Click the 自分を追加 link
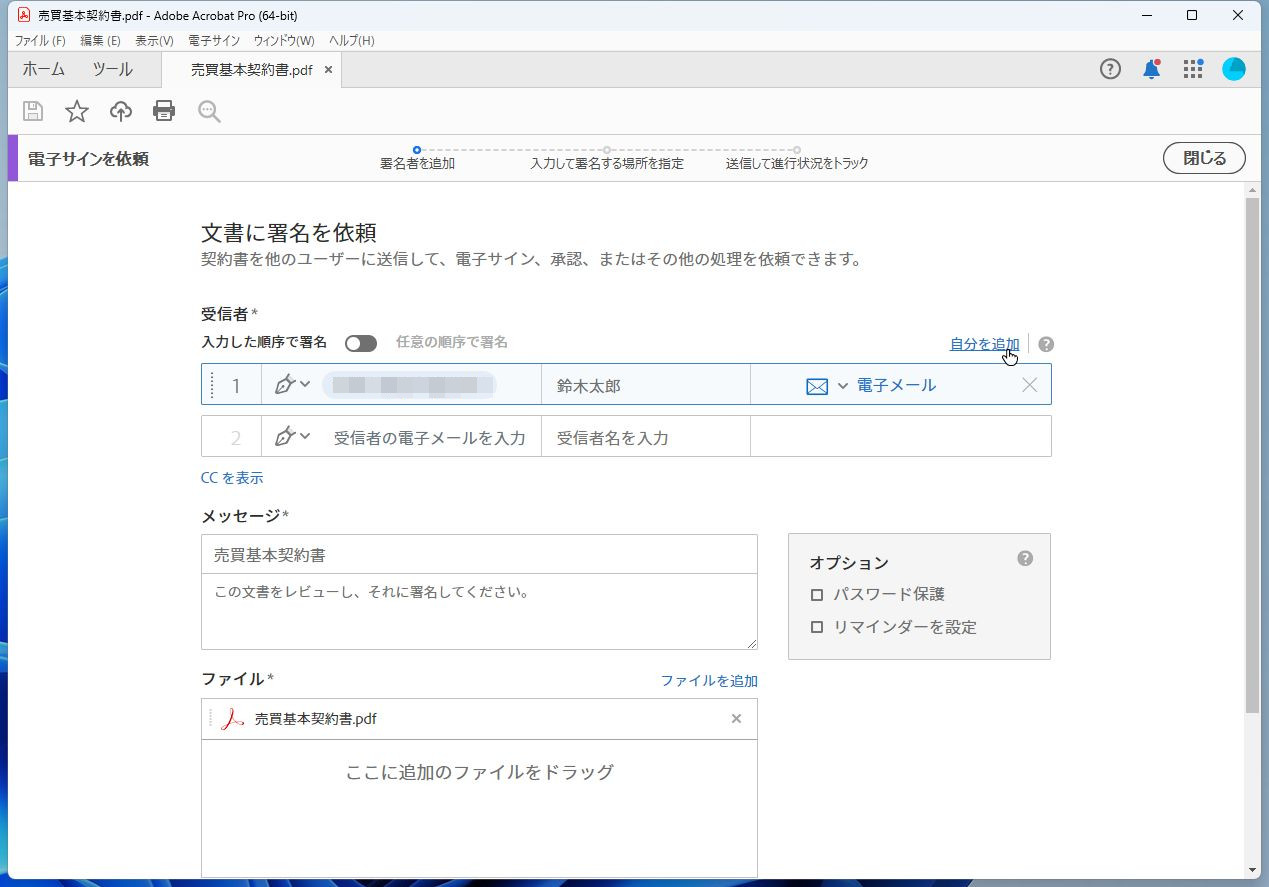This screenshot has width=1269, height=887. pyautogui.click(x=982, y=343)
